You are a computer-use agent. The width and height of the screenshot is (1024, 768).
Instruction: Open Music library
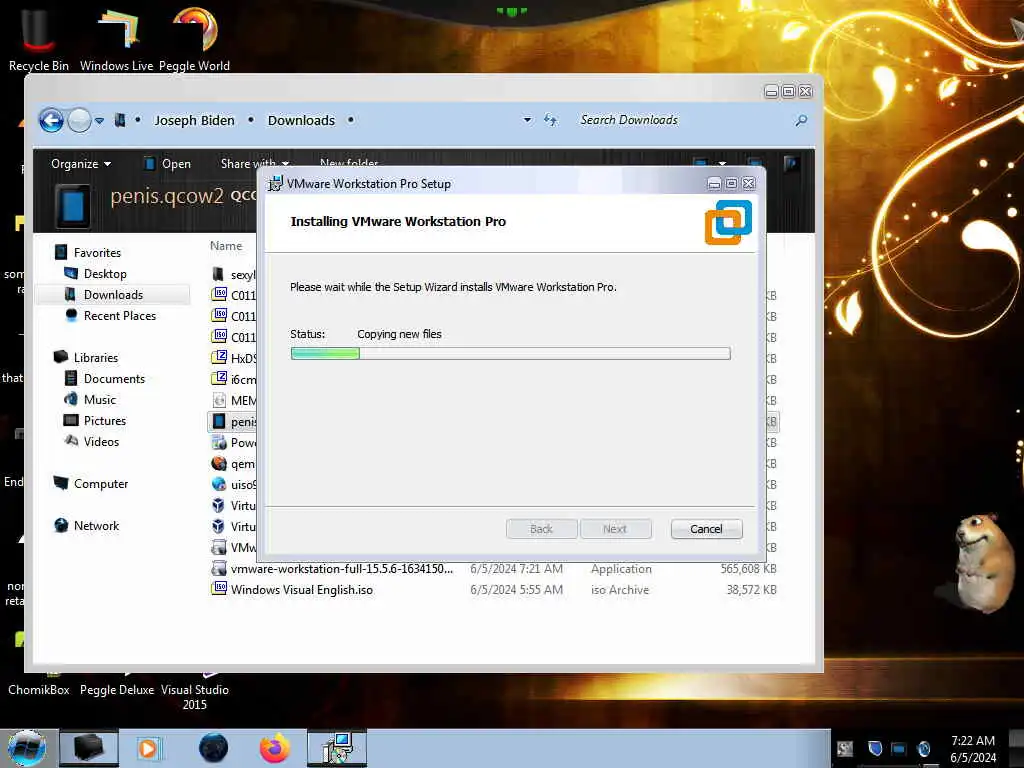(99, 400)
